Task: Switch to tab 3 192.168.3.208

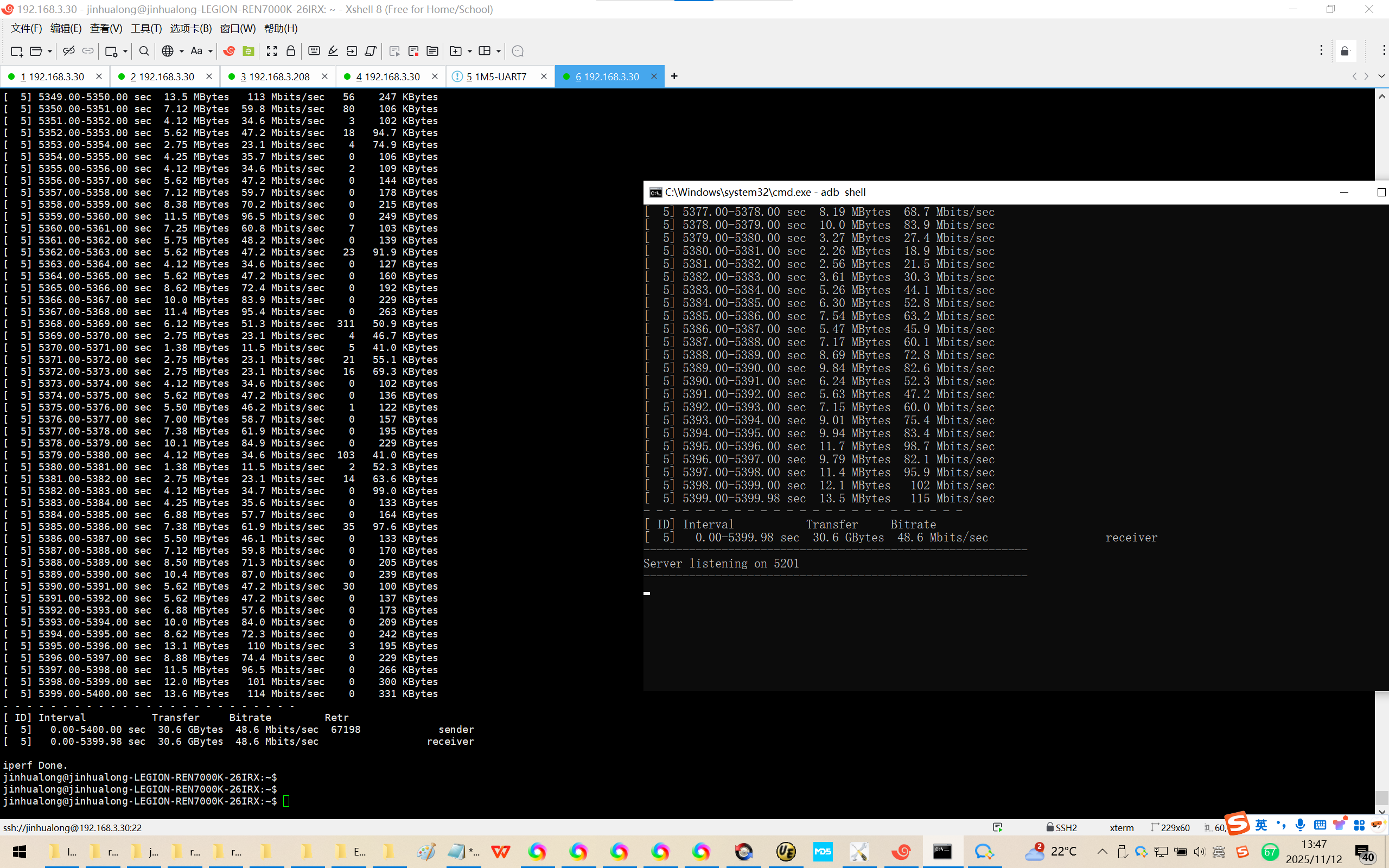Action: [275, 76]
